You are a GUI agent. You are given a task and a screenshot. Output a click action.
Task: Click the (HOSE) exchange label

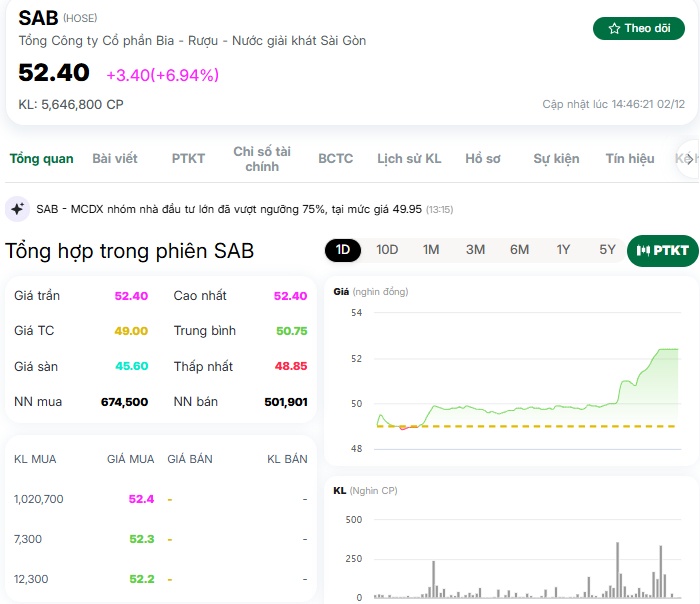(80, 18)
